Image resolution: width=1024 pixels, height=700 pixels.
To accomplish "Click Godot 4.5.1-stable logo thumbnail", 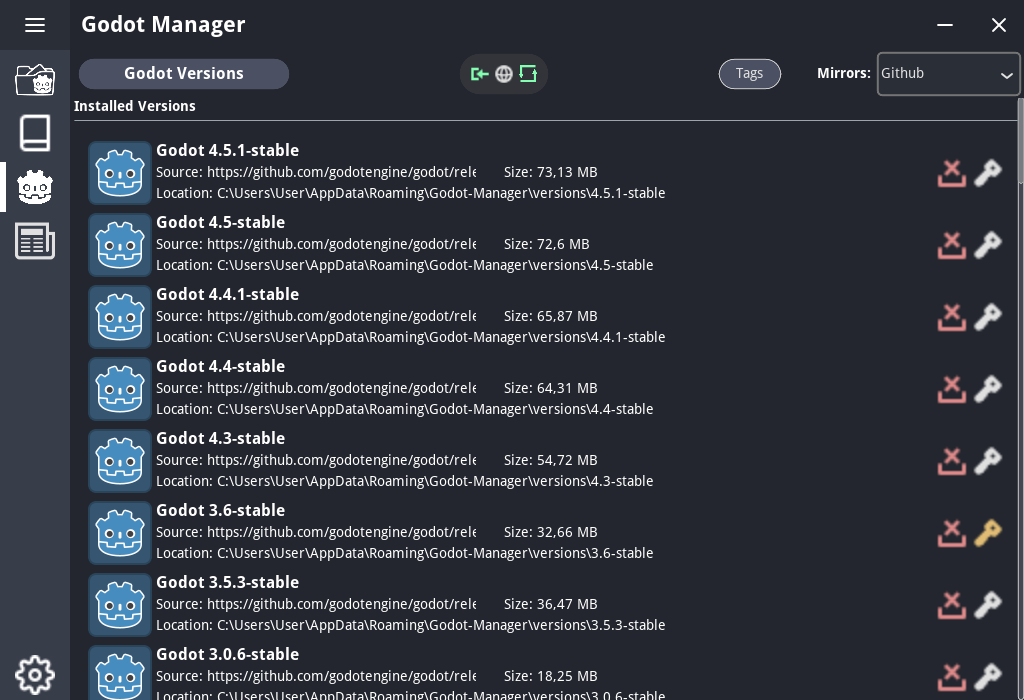I will pyautogui.click(x=120, y=173).
